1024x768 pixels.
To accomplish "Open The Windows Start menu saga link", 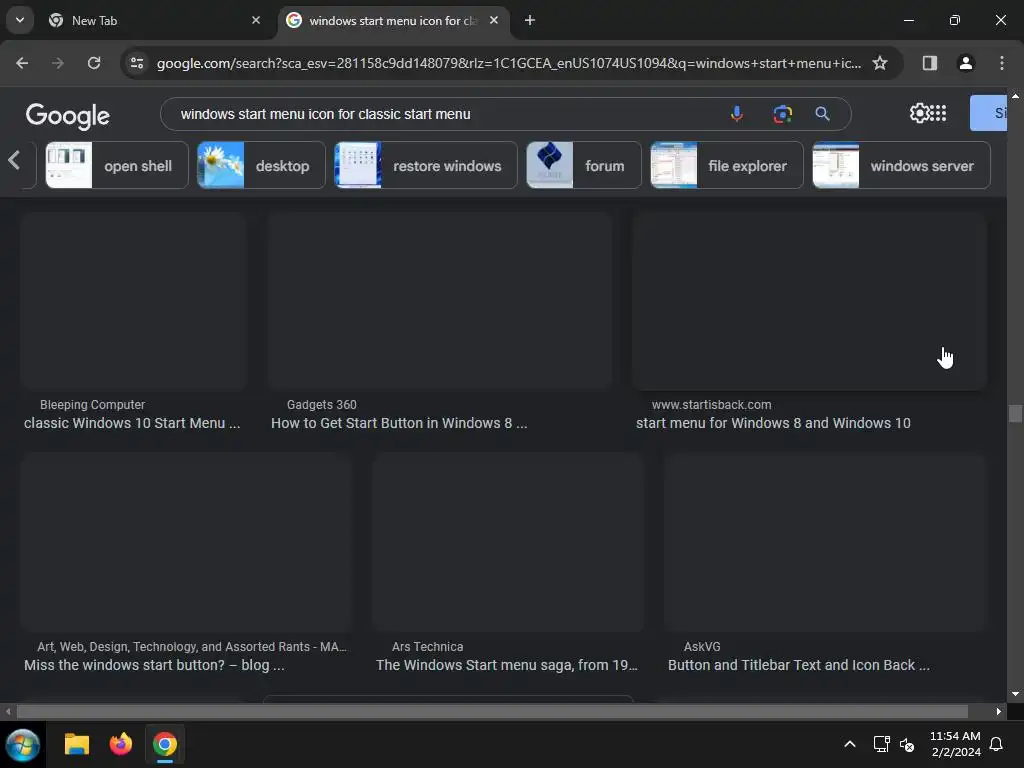I will [507, 665].
